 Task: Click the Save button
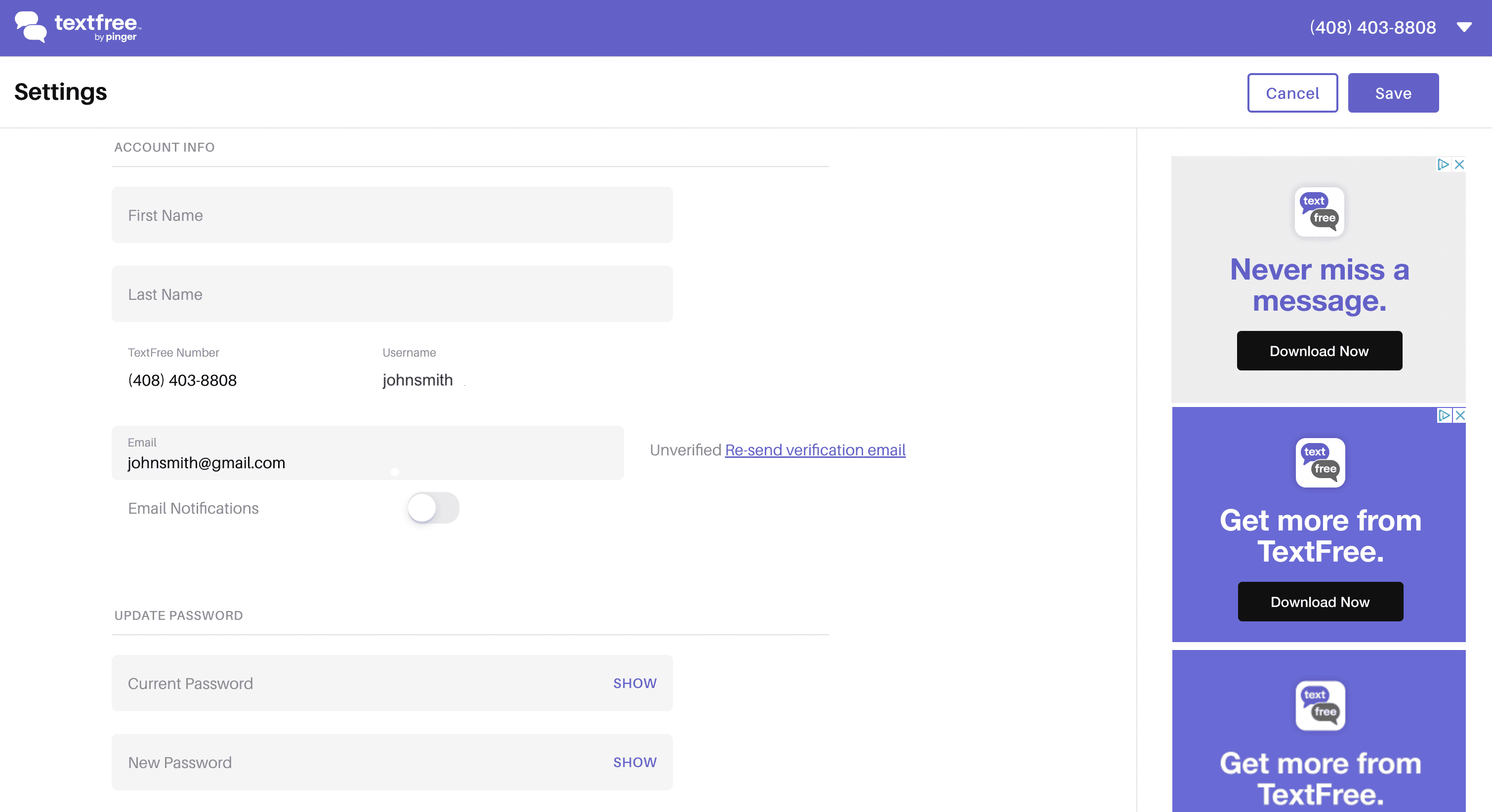(x=1393, y=93)
